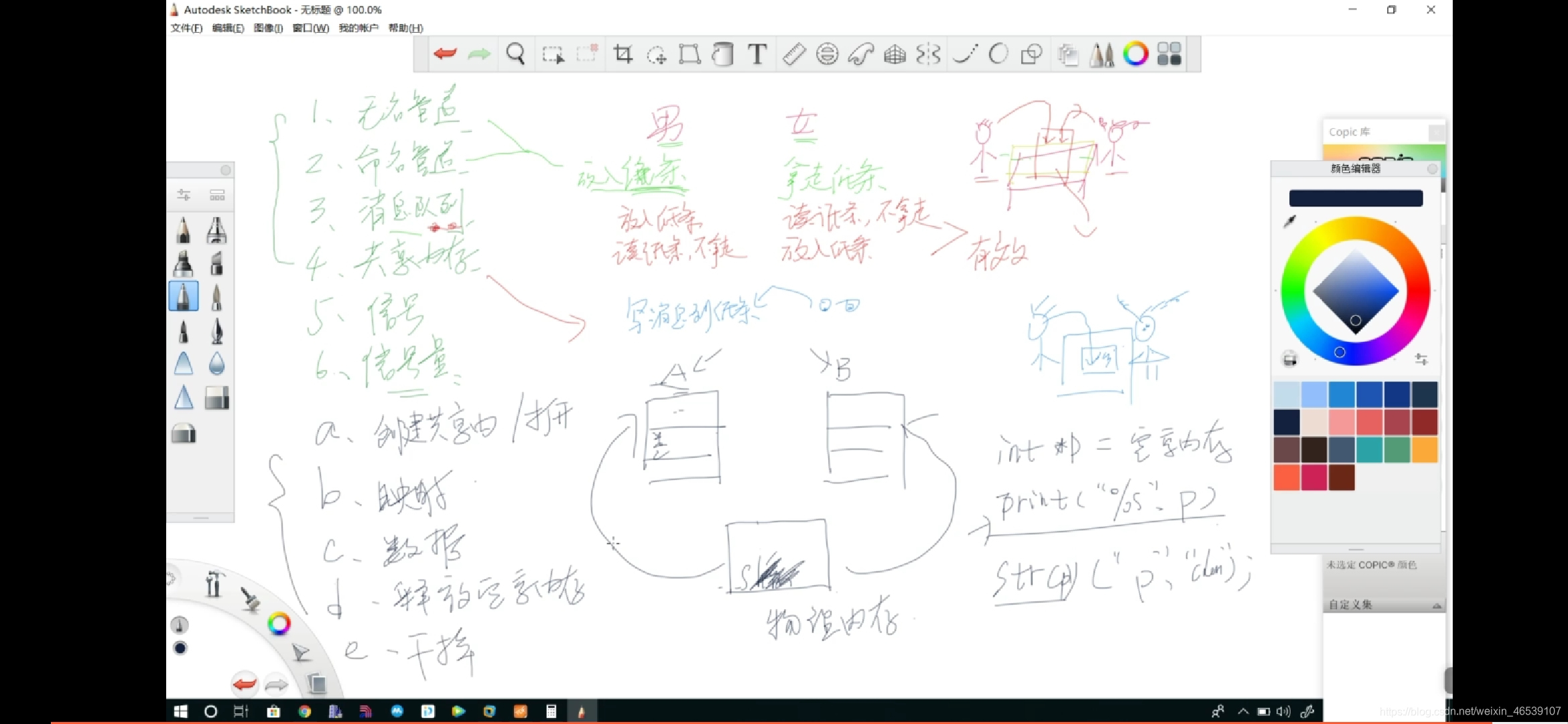Open the 图像(I) menu

coord(268,28)
